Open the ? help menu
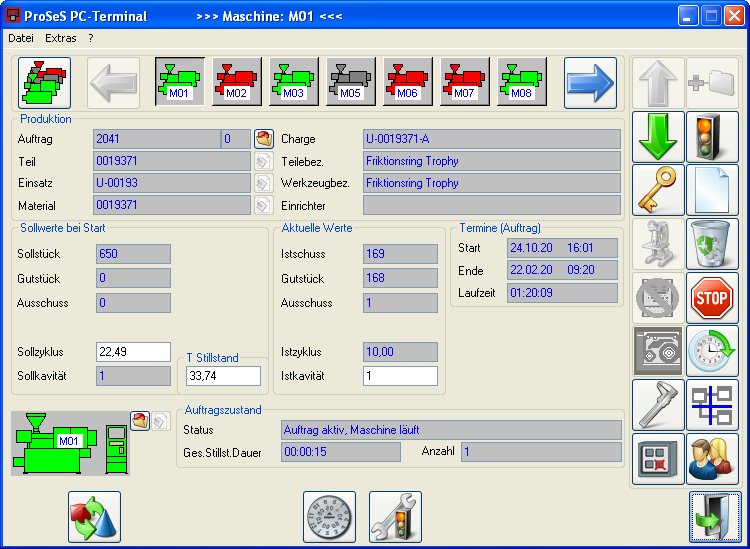 coord(91,38)
